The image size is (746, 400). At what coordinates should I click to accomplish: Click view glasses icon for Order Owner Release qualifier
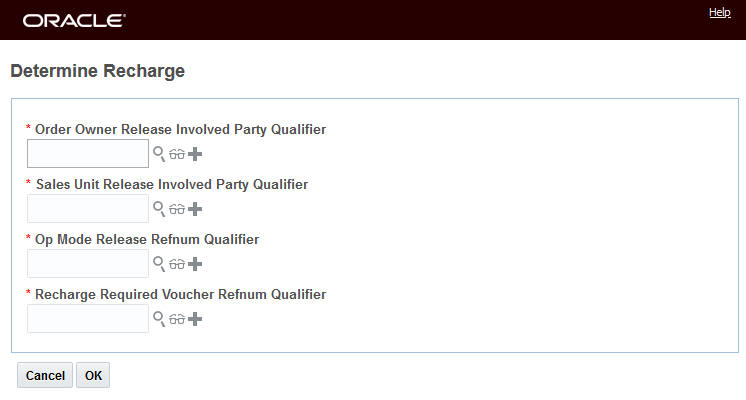pyautogui.click(x=177, y=154)
